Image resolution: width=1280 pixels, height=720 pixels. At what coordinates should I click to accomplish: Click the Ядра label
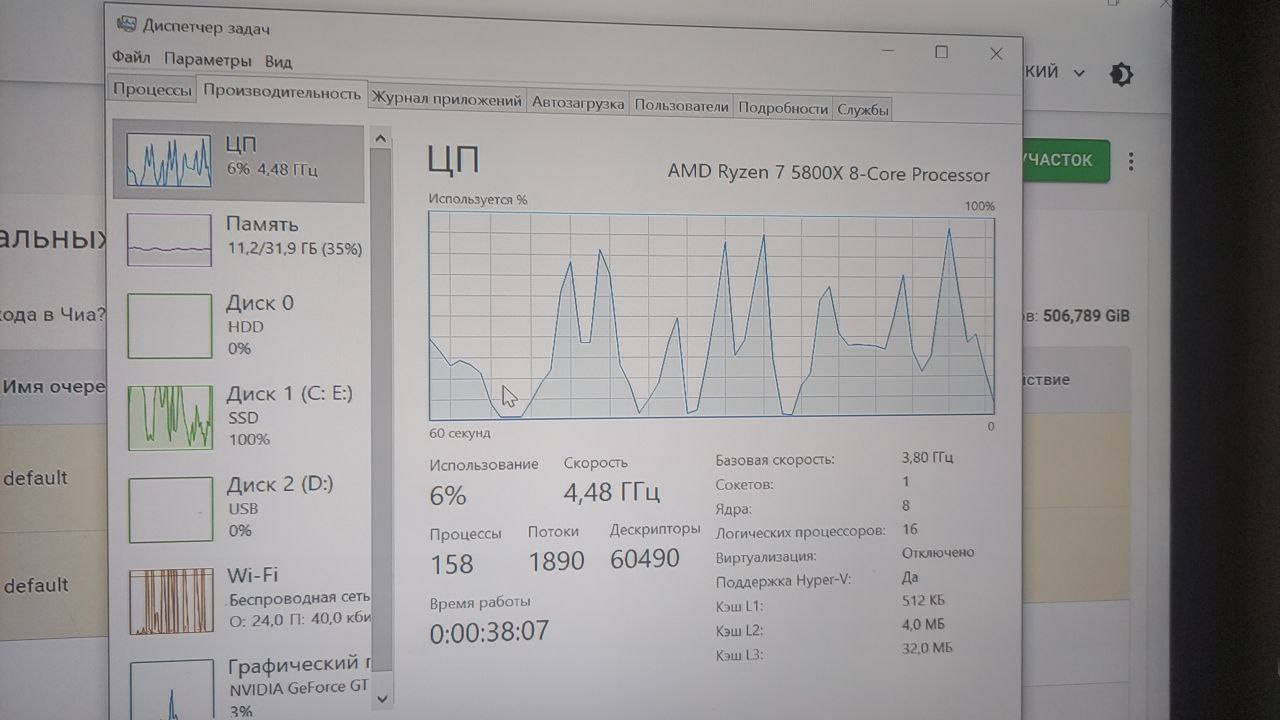(x=734, y=508)
